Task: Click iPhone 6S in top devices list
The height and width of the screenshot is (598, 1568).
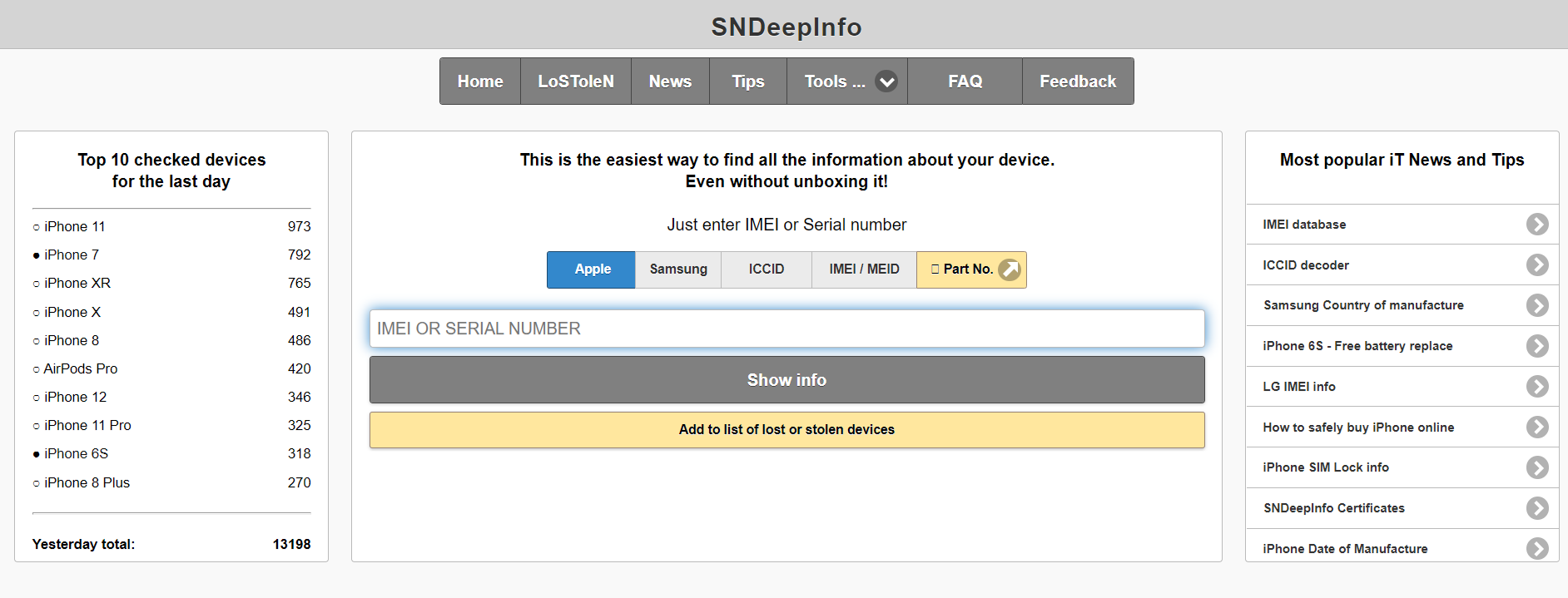Action: click(x=77, y=453)
